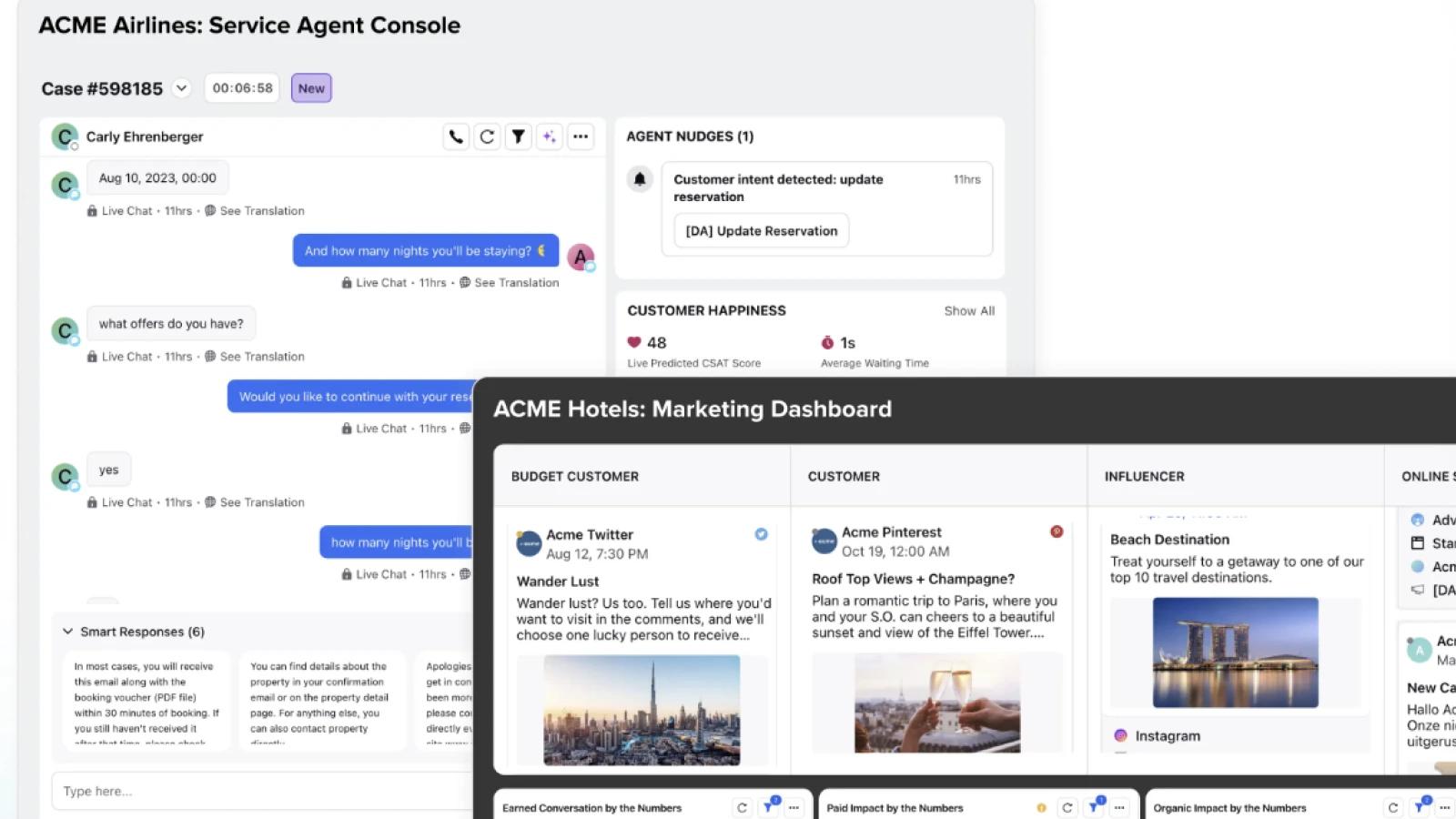Open the three-dot menu in the chat header
Image resolution: width=1456 pixels, height=819 pixels.
[581, 136]
